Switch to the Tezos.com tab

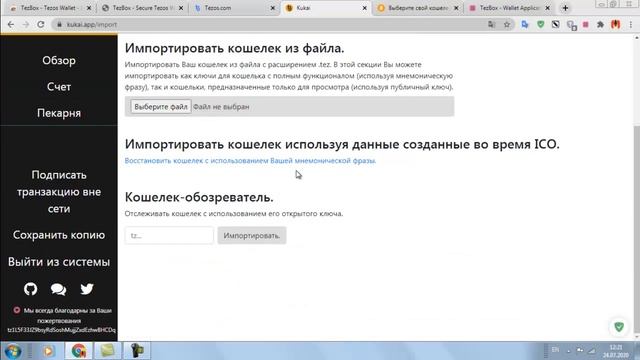click(235, 8)
